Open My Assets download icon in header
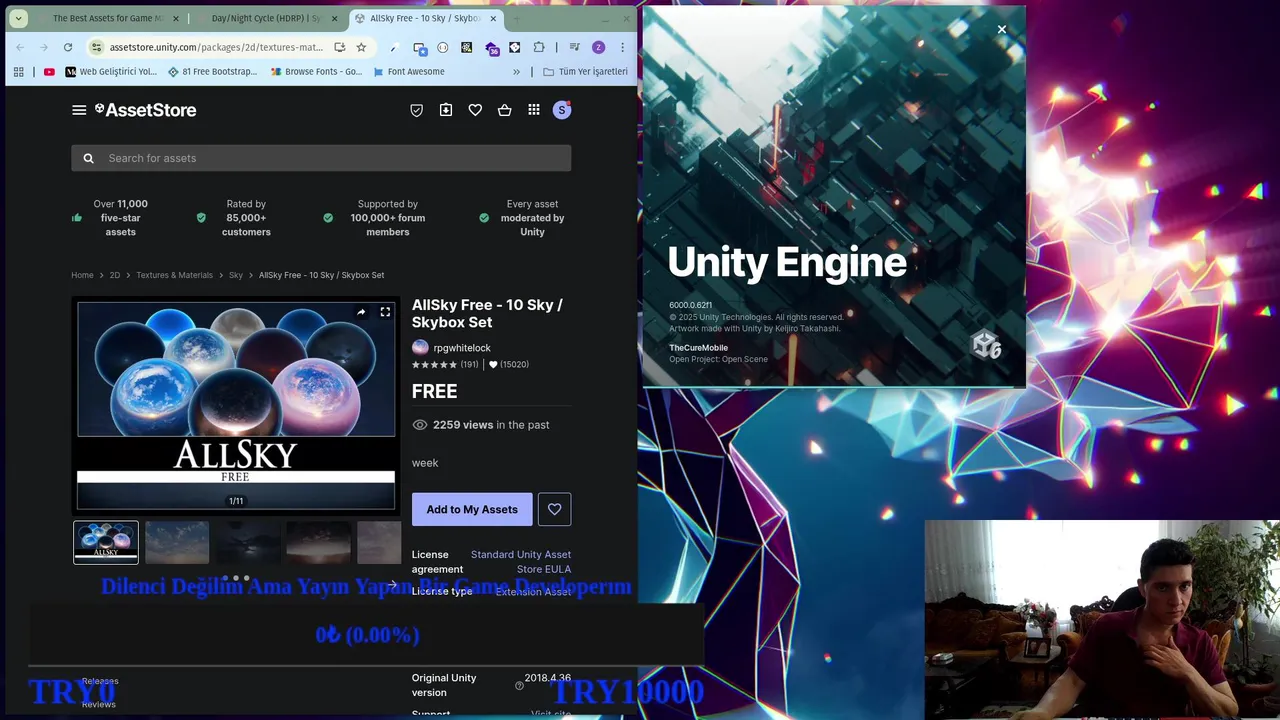The height and width of the screenshot is (720, 1280). (x=446, y=110)
